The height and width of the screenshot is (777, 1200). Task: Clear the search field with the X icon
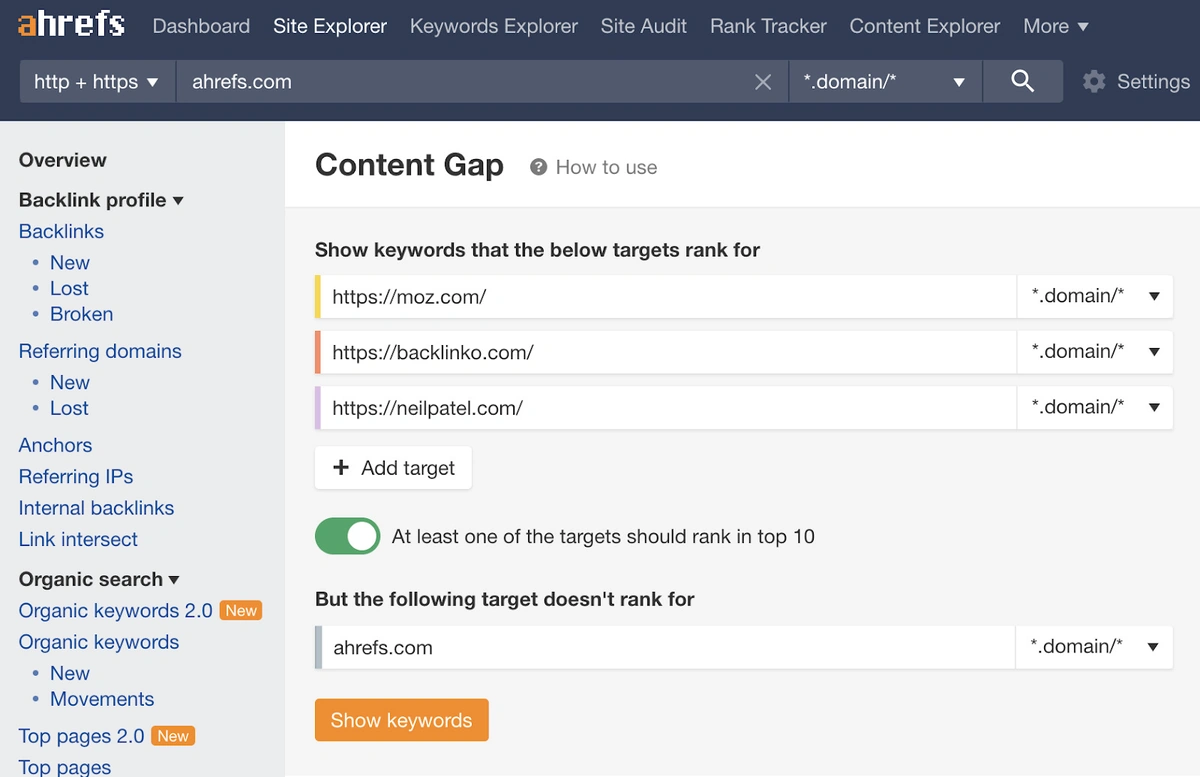[763, 81]
